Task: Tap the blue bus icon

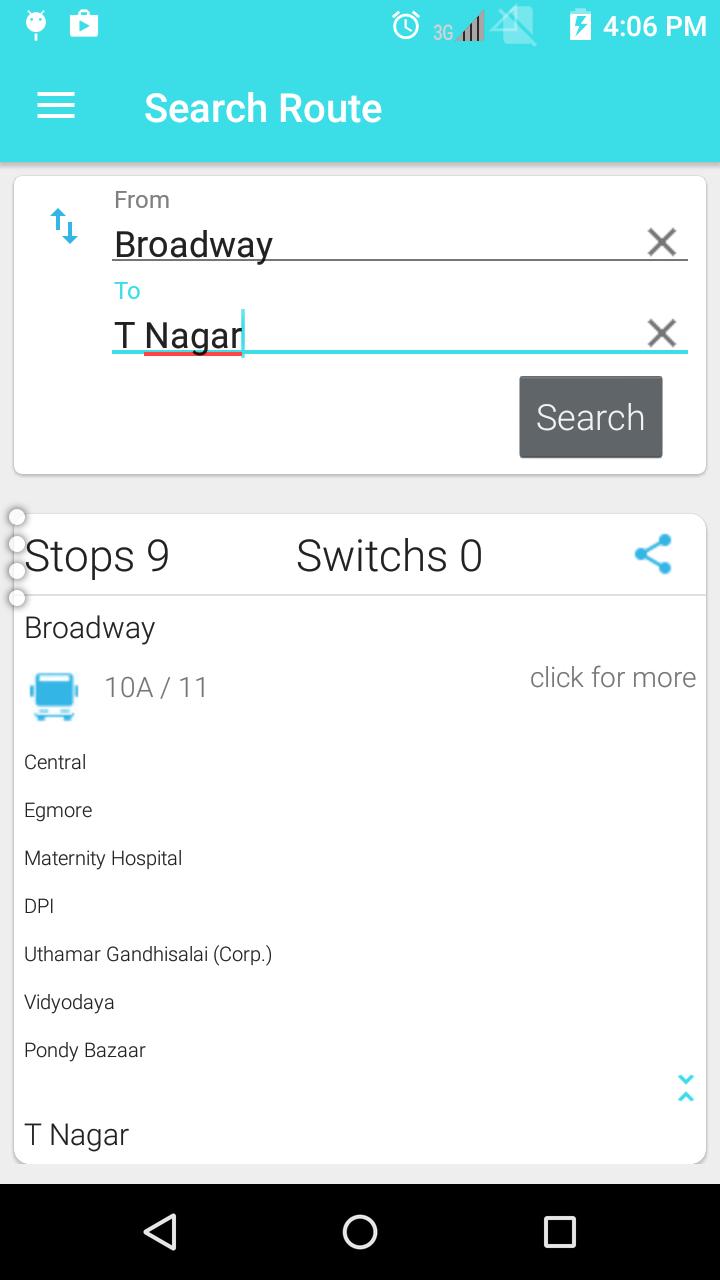Action: 54,696
